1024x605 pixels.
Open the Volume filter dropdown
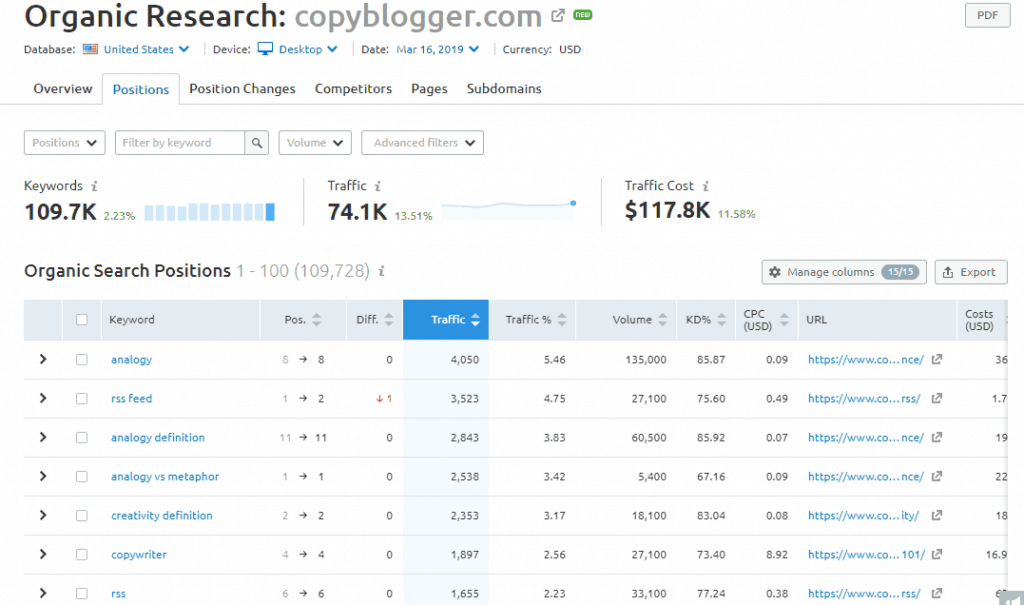click(315, 142)
